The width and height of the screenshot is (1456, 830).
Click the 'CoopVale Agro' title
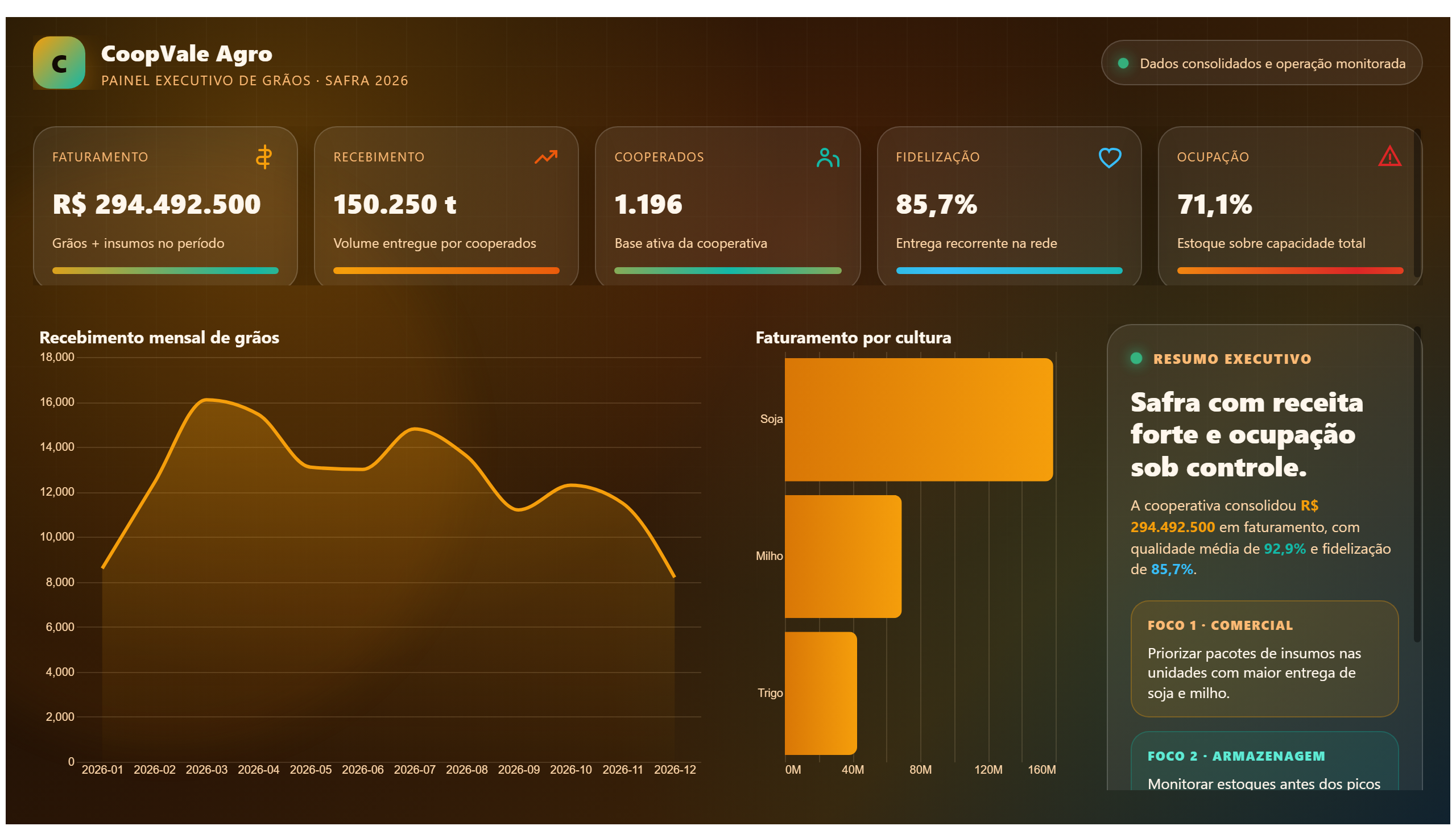tap(187, 53)
